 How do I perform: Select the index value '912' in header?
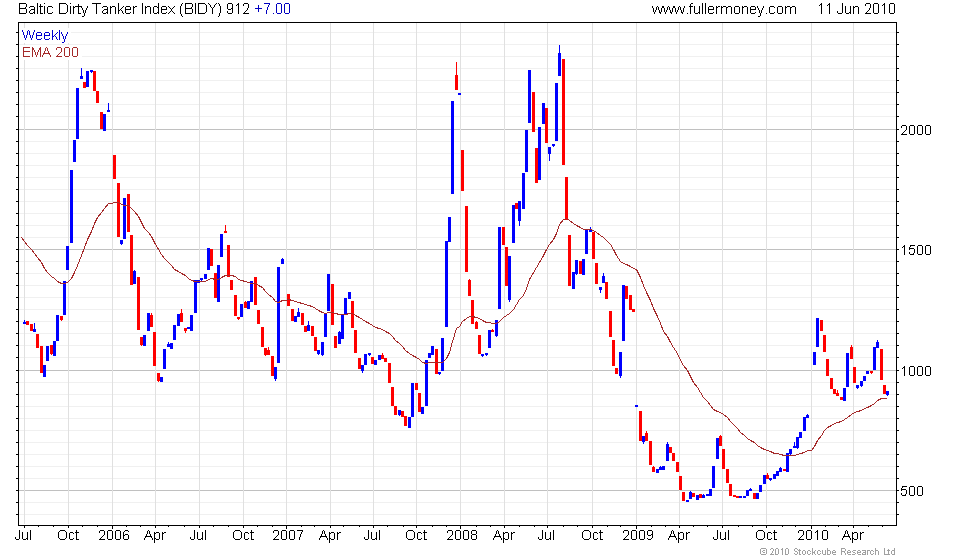(x=238, y=9)
